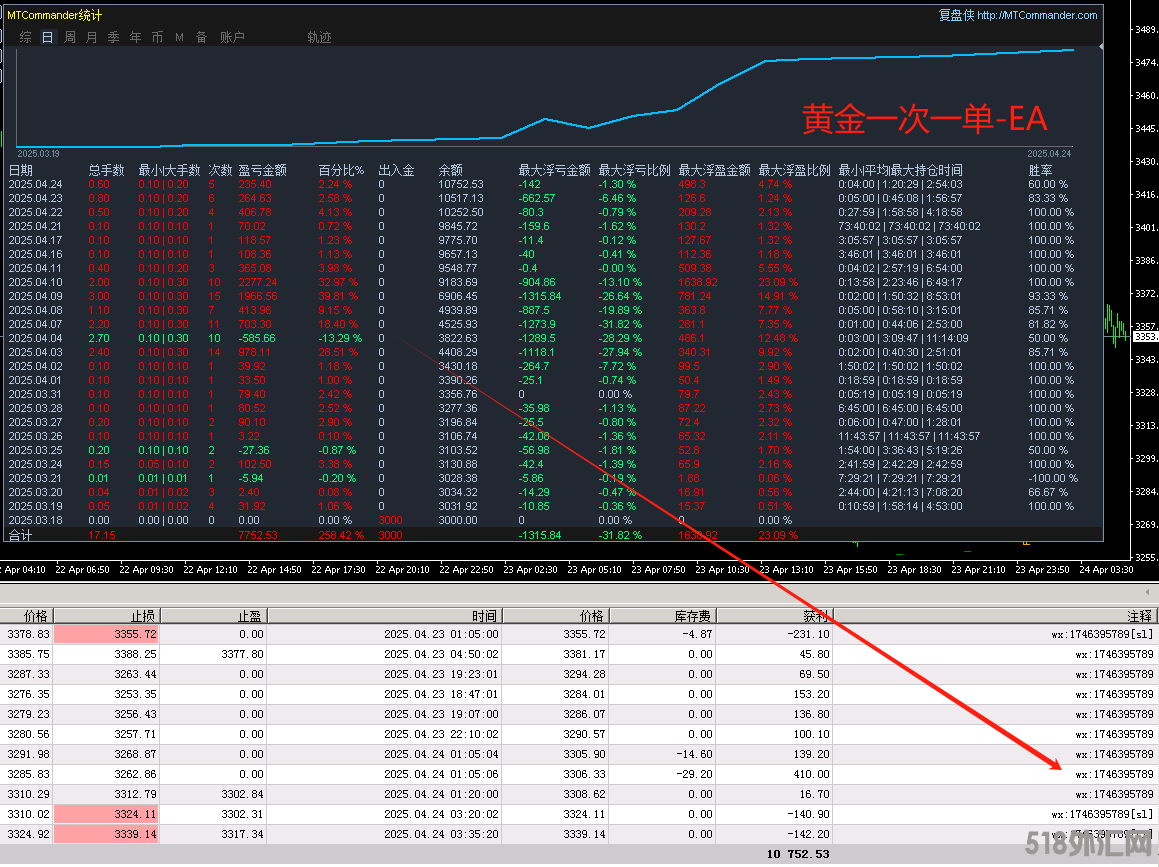This screenshot has width=1159, height=867.
Task: Click the 最大浮亏金额 column label
Action: pyautogui.click(x=554, y=170)
